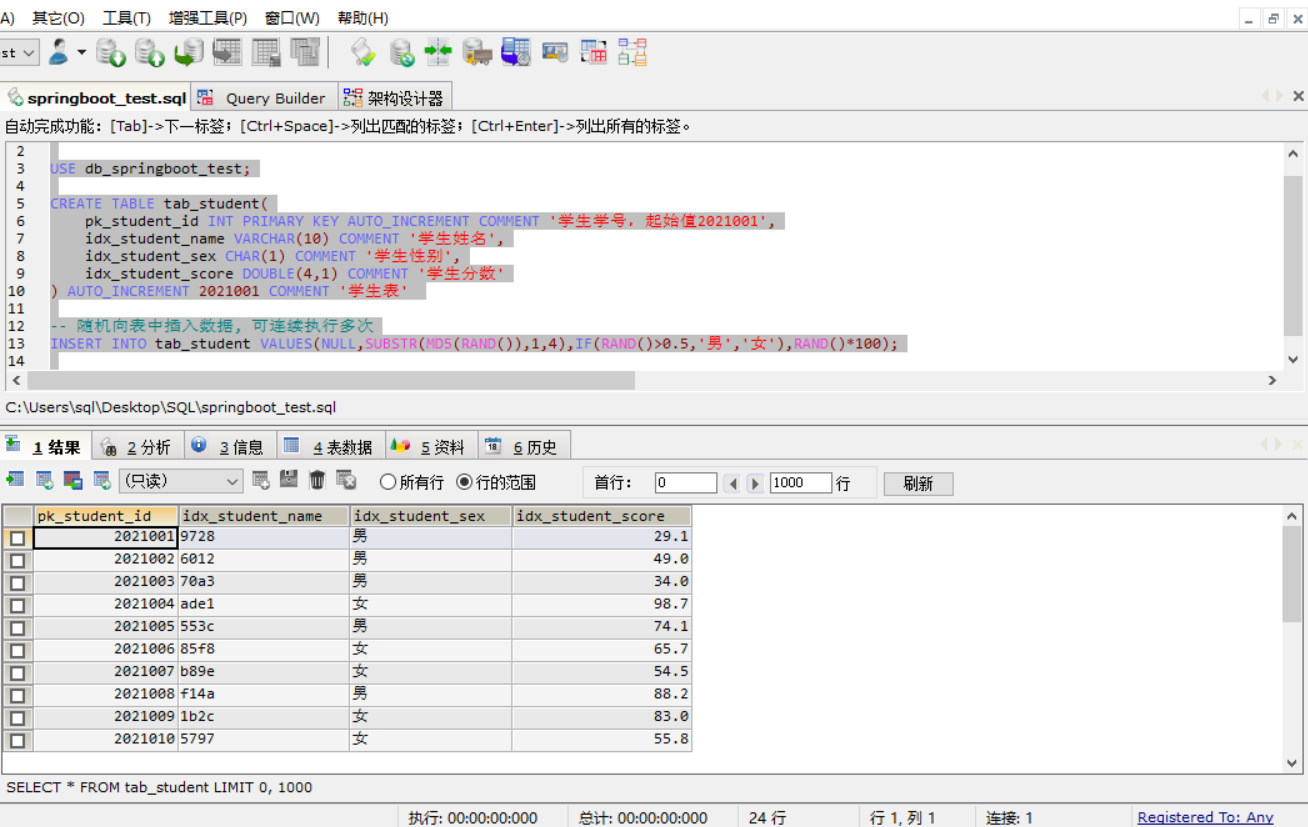
Task: Click red-grid query builder toolbar icon
Action: tap(594, 52)
